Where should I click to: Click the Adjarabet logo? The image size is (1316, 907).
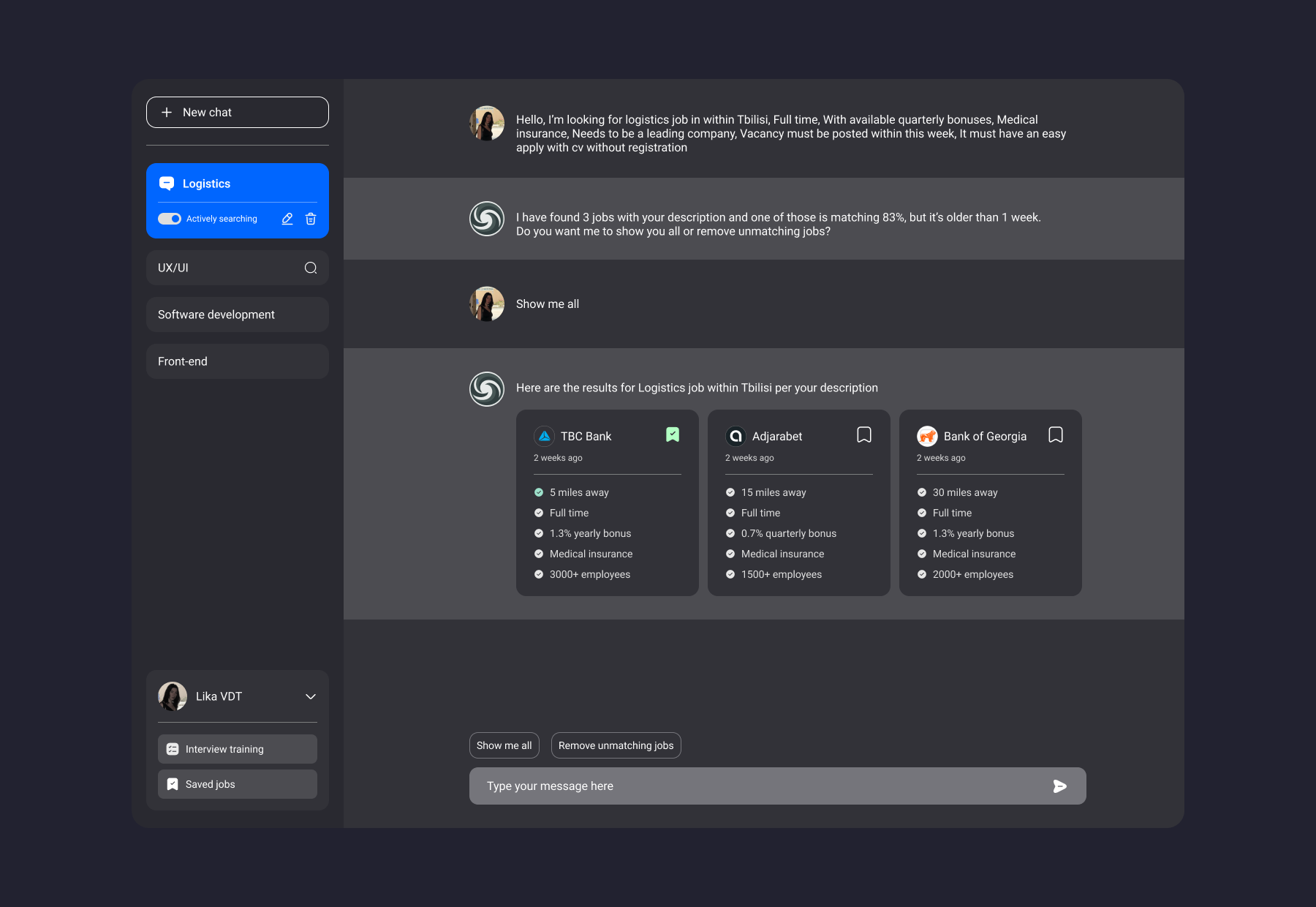(735, 436)
